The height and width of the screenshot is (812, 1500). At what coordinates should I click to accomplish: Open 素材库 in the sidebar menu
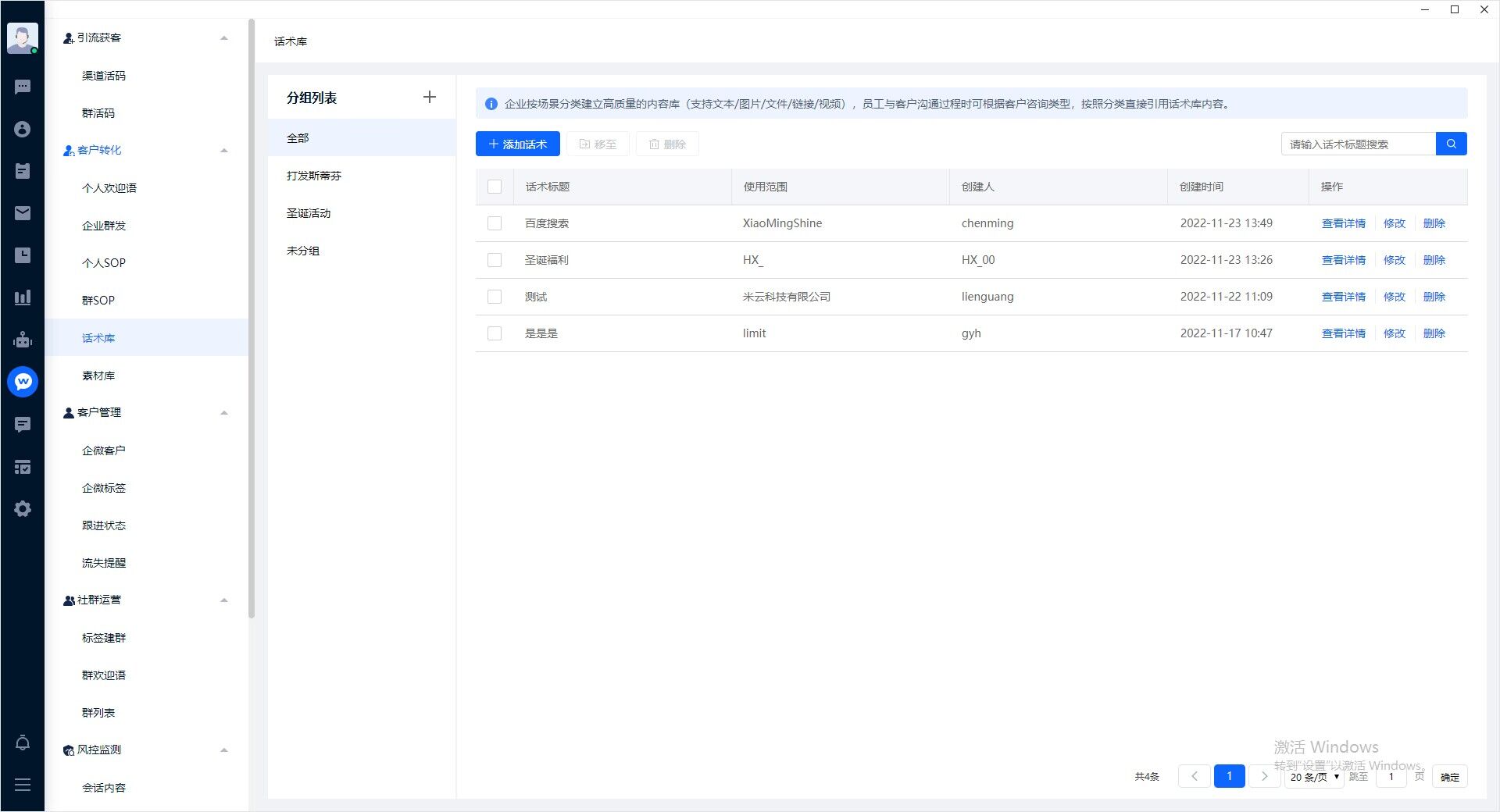(98, 376)
